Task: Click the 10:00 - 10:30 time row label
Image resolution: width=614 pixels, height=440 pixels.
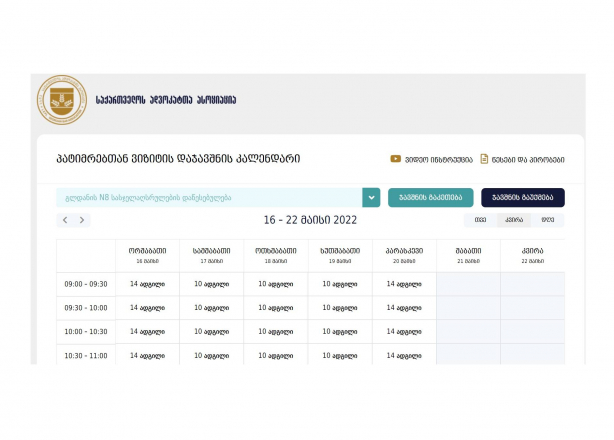Action: point(86,332)
